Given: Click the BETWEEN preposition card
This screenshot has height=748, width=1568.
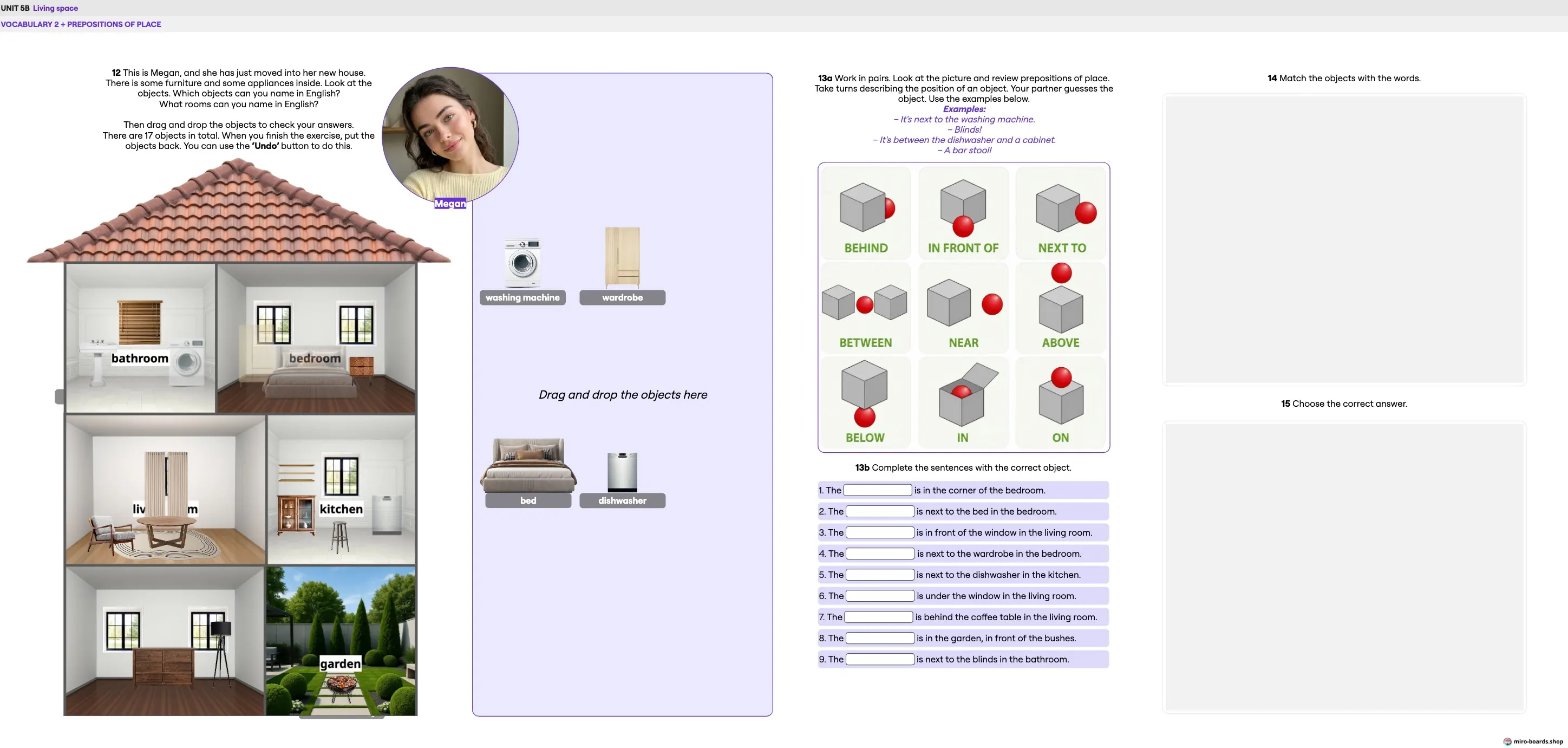Looking at the screenshot, I should (x=866, y=308).
